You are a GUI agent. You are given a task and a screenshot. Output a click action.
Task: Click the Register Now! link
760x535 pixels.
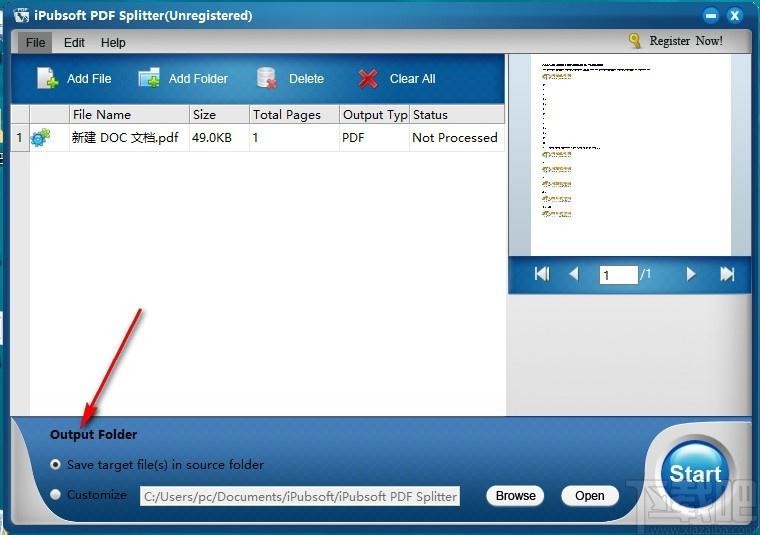(686, 41)
